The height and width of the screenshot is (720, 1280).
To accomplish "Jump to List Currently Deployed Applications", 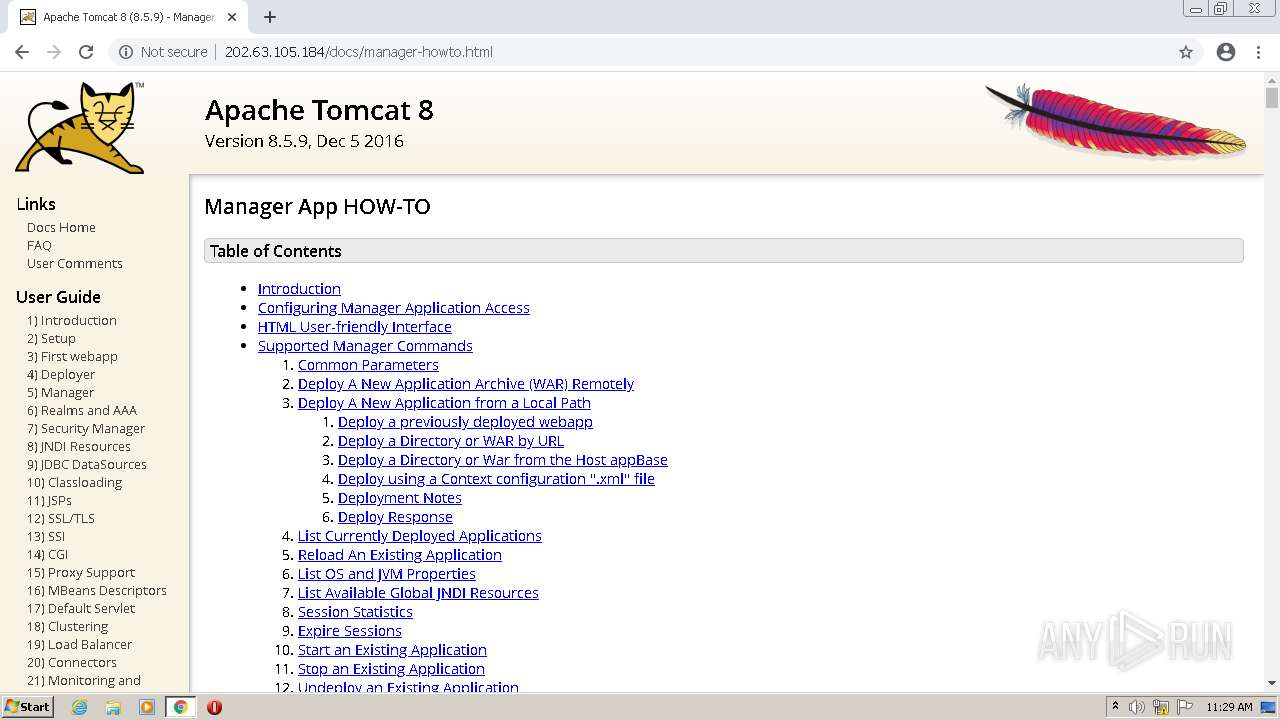I will point(420,536).
